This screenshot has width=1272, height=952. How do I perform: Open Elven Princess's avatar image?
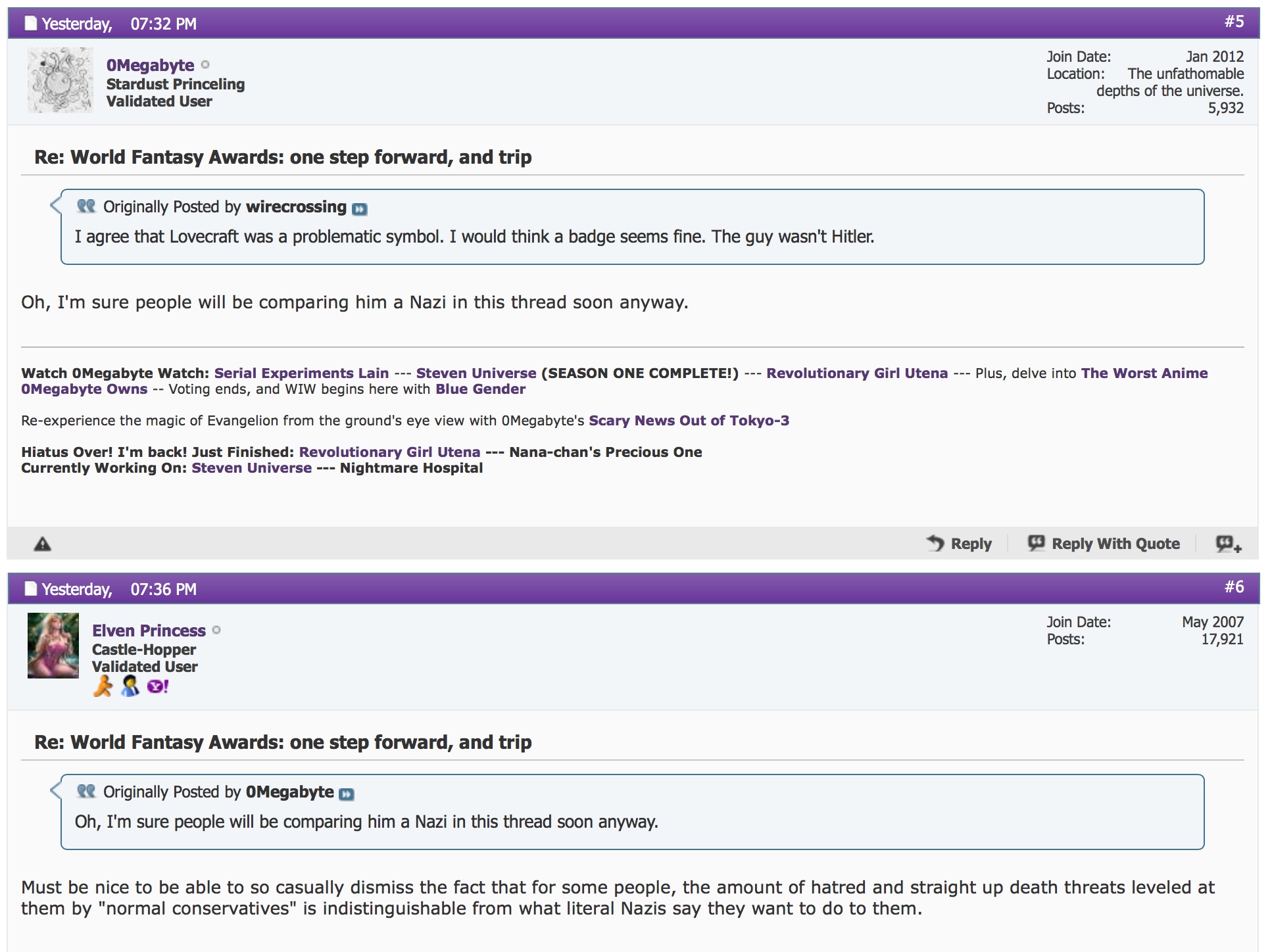(53, 645)
